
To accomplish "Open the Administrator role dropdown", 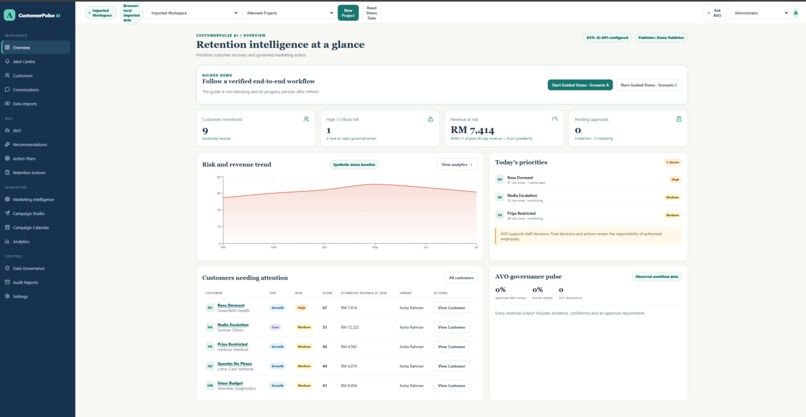I will 759,13.
